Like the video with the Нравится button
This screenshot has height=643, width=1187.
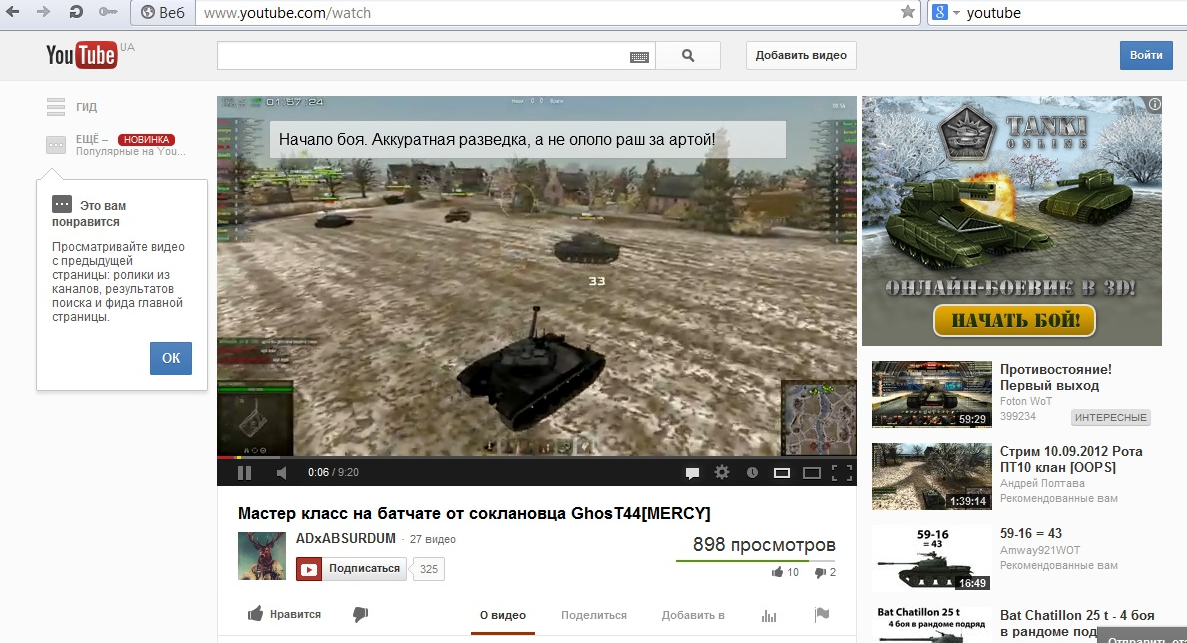point(285,614)
